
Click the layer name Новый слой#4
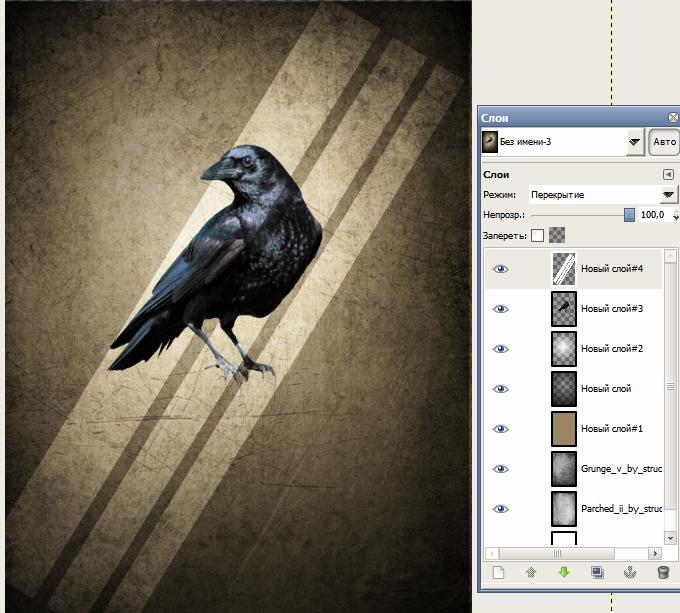tap(612, 269)
